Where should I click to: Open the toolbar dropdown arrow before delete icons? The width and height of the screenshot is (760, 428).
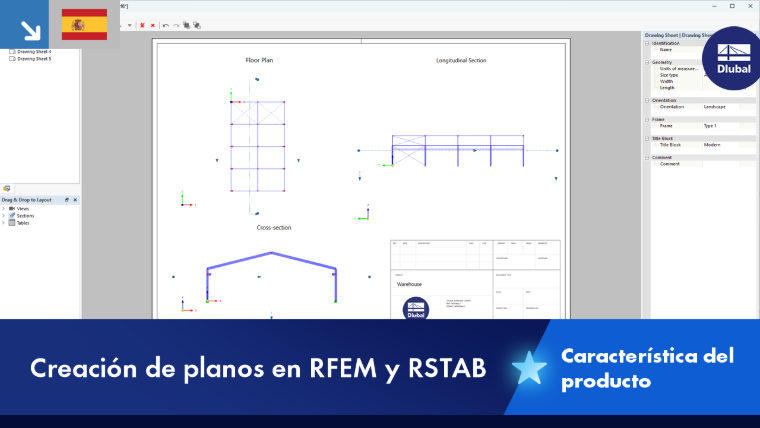[x=129, y=25]
